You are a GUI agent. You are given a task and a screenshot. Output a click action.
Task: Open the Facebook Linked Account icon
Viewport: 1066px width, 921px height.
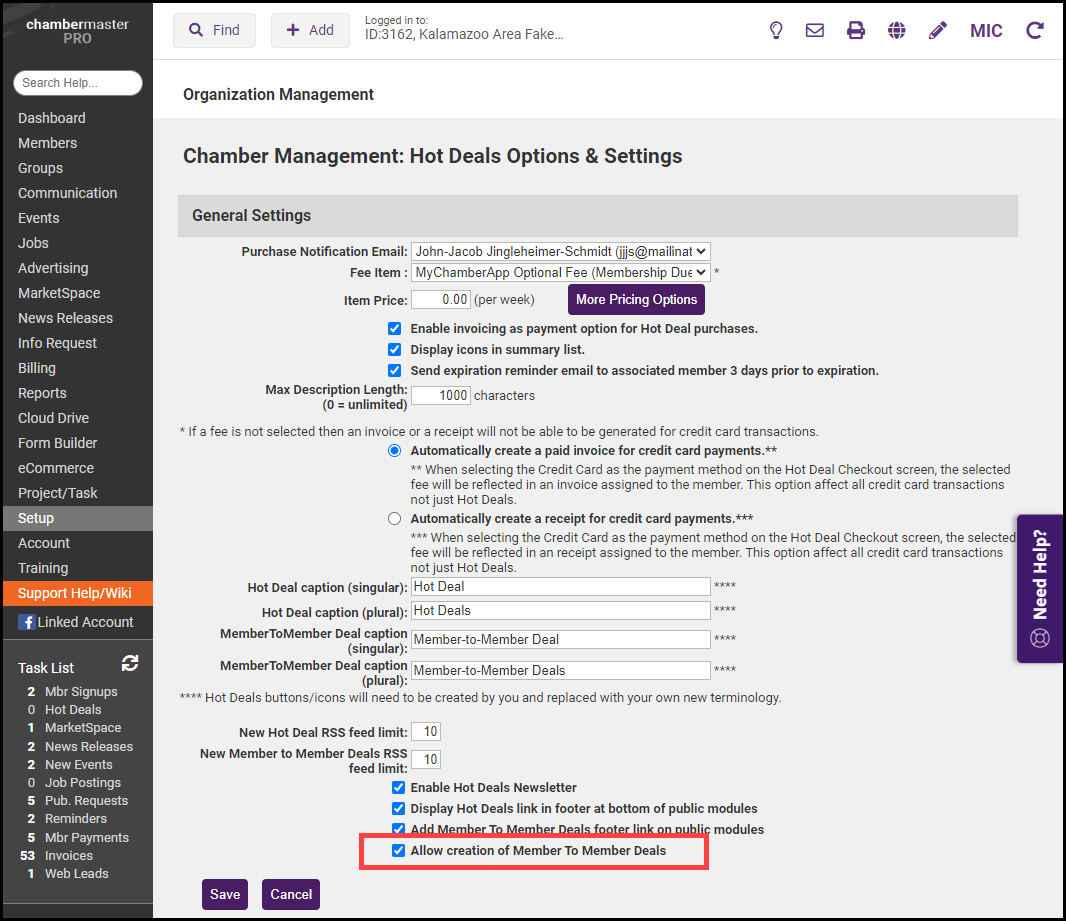(27, 622)
